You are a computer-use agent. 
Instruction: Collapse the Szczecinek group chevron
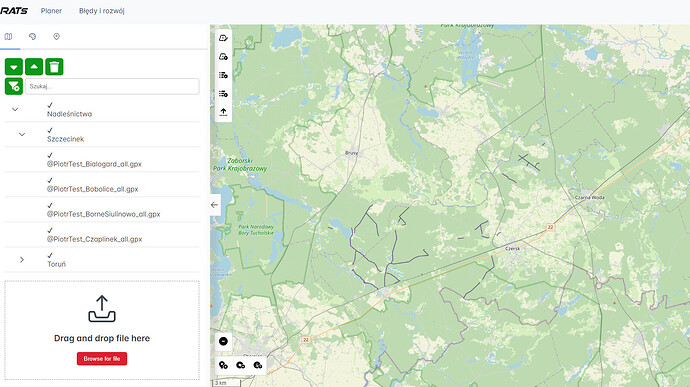click(x=22, y=134)
